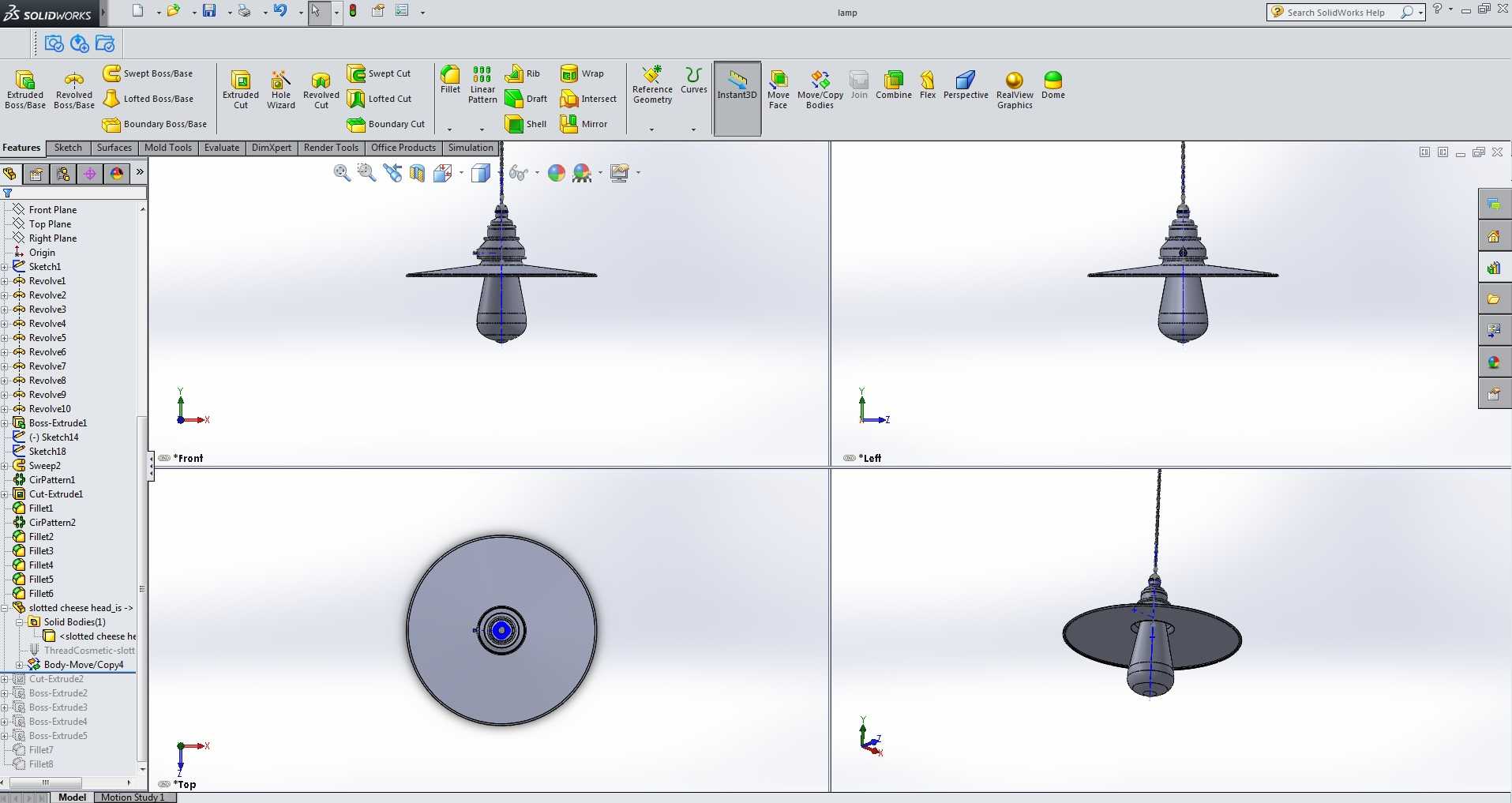Click the Boundary Boss/Base tool
This screenshot has height=803, width=1512.
click(155, 124)
